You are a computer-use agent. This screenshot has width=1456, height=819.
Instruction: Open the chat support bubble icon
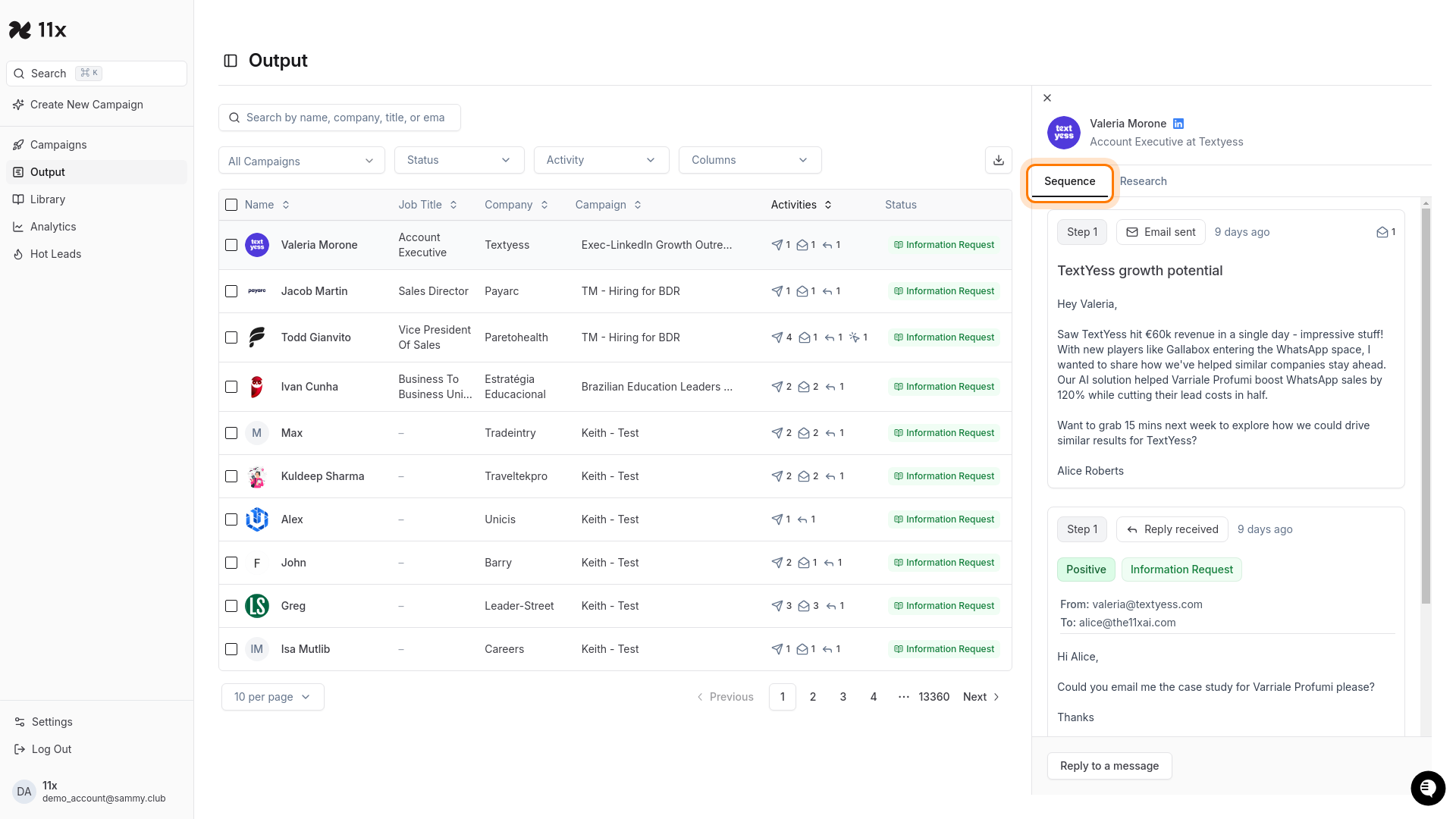1428,788
